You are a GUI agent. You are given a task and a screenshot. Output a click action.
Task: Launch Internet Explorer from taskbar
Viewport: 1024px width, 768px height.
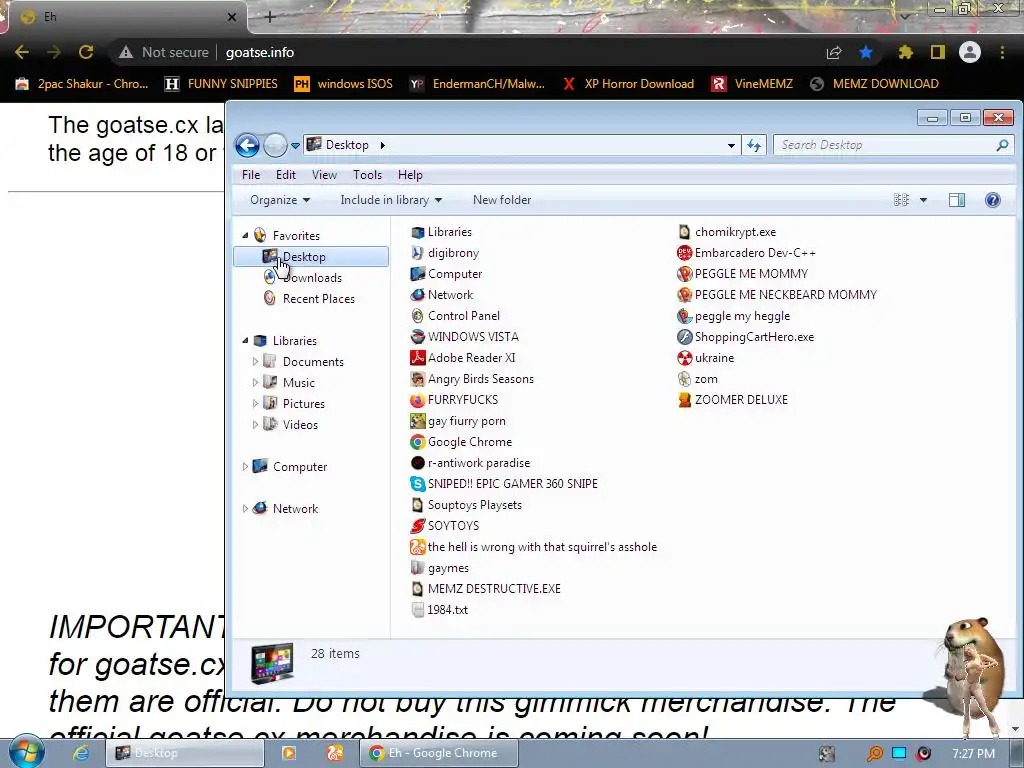point(81,753)
